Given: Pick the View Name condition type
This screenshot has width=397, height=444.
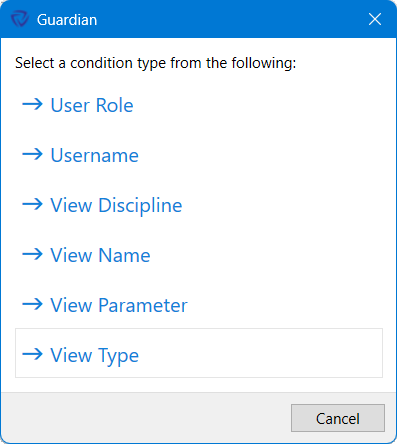Looking at the screenshot, I should [x=199, y=255].
